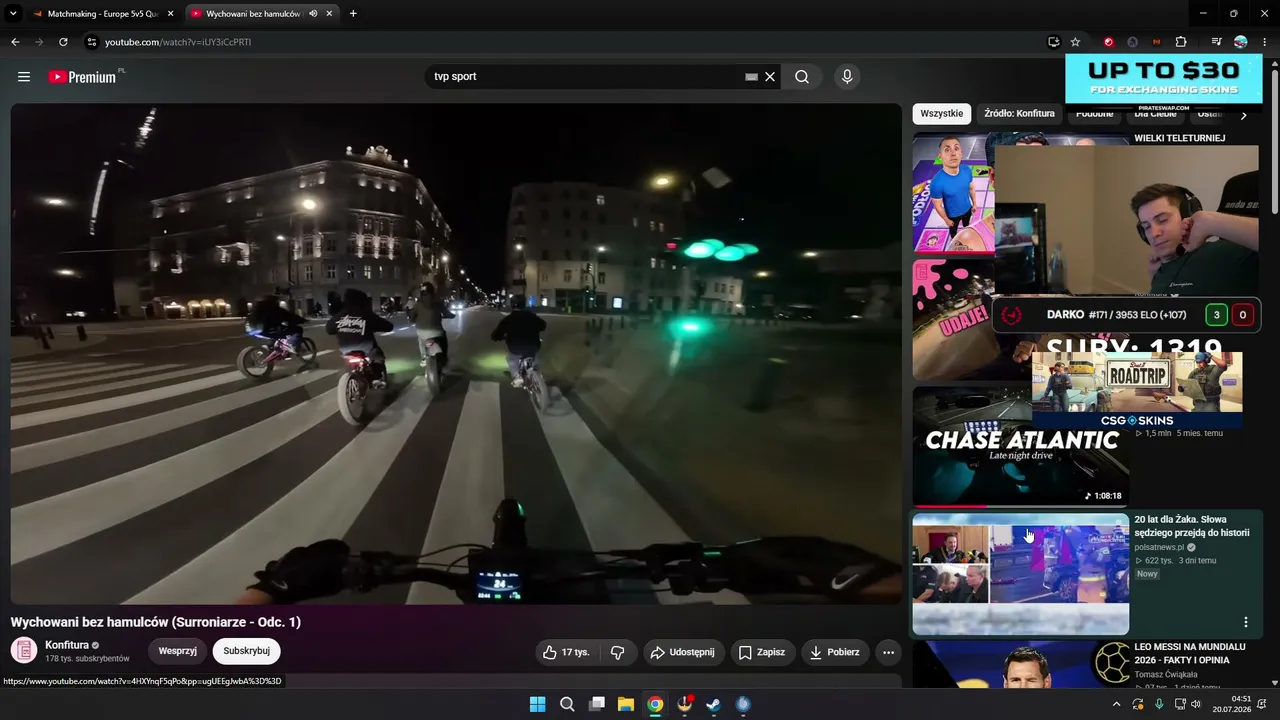Open Windows taskbar search
This screenshot has width=1280, height=720.
(567, 704)
